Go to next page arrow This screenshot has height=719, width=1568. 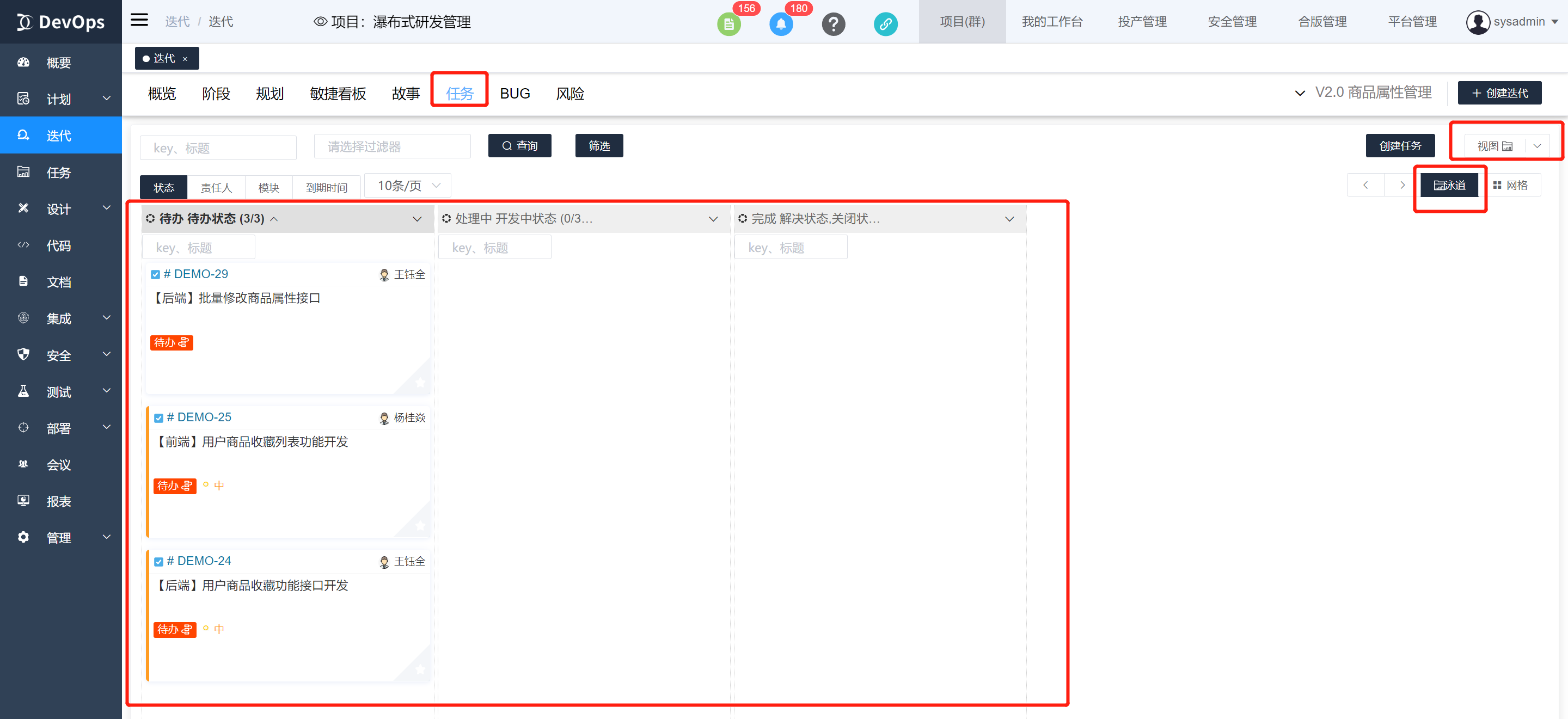coord(1402,186)
